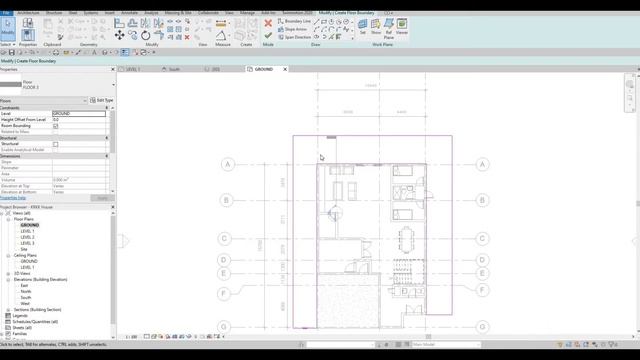Screen dimensions: 640x360
Task: Collapse the Floor Plans tree node
Action: pyautogui.click(x=8, y=220)
